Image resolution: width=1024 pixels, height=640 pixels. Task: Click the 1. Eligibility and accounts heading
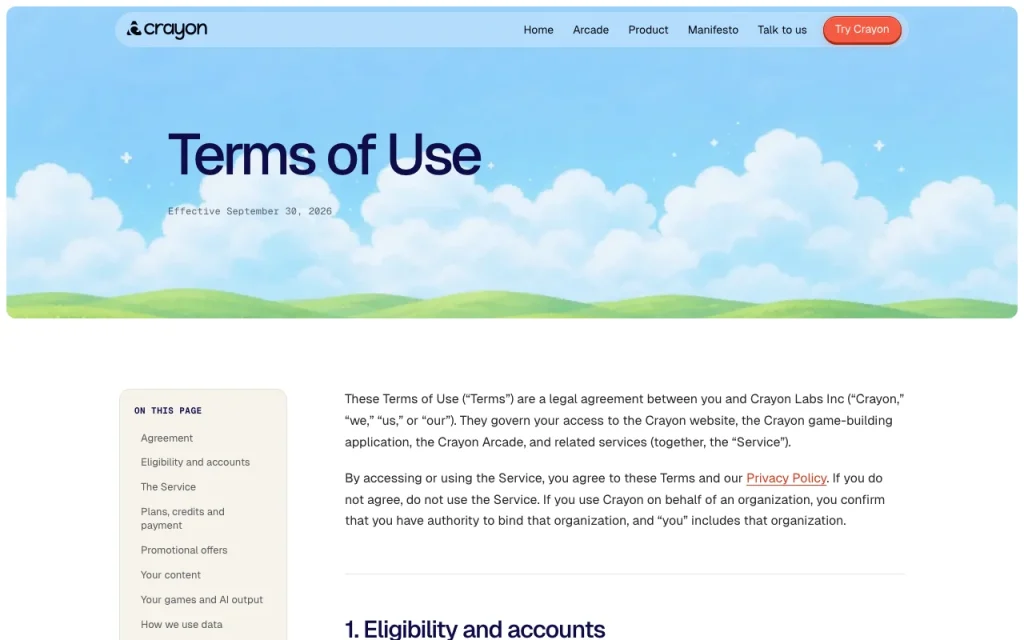(475, 629)
